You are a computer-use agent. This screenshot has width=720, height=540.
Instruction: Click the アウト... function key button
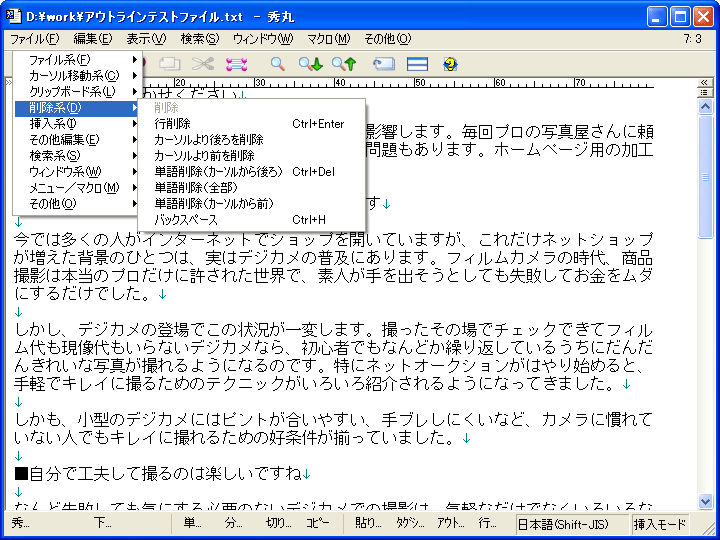[451, 523]
